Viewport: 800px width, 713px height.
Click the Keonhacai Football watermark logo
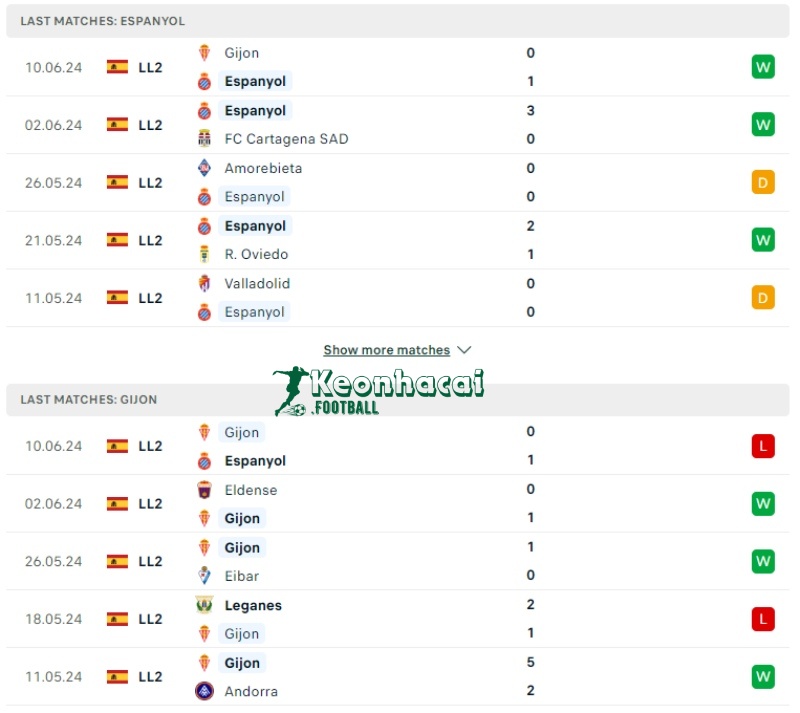pos(378,390)
